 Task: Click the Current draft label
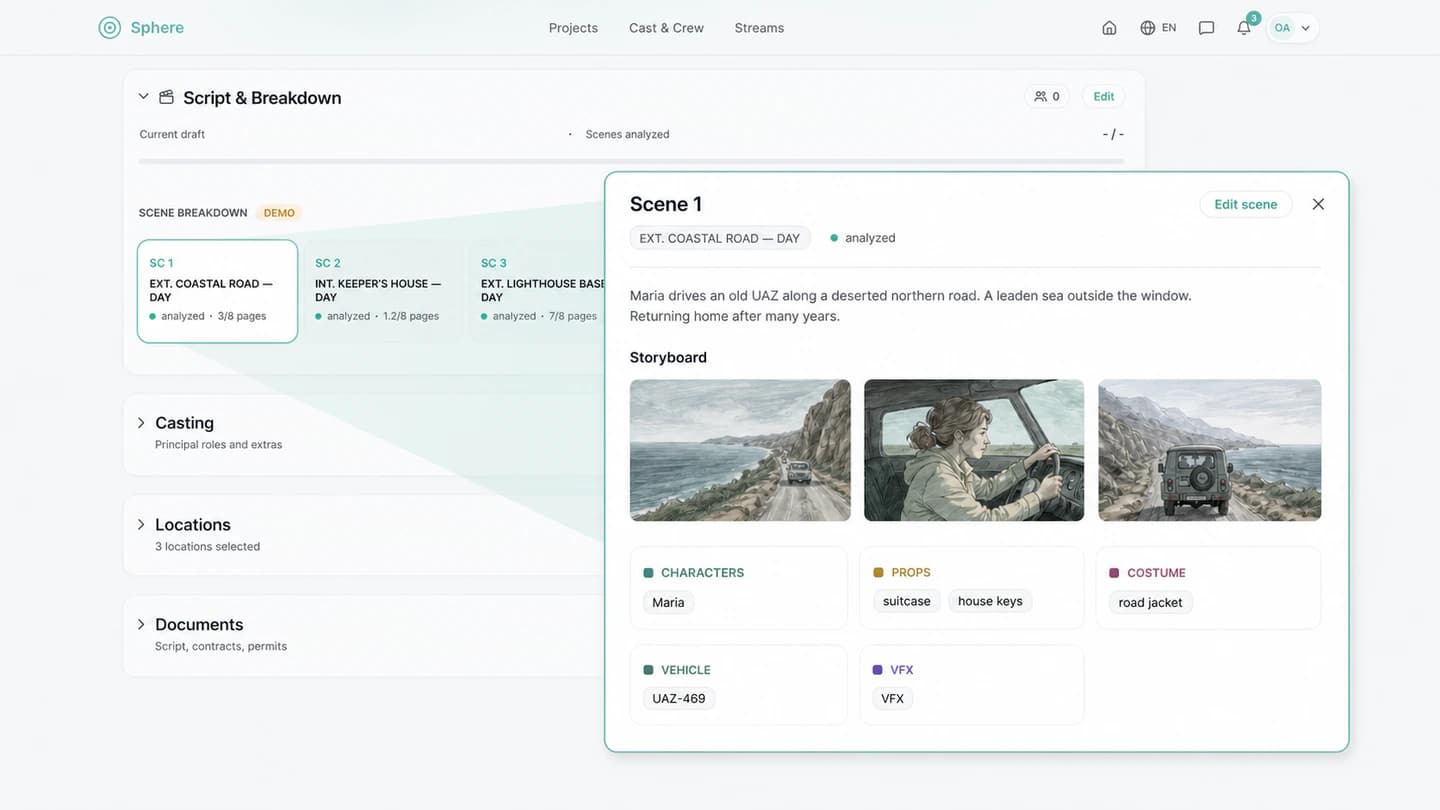tap(172, 134)
